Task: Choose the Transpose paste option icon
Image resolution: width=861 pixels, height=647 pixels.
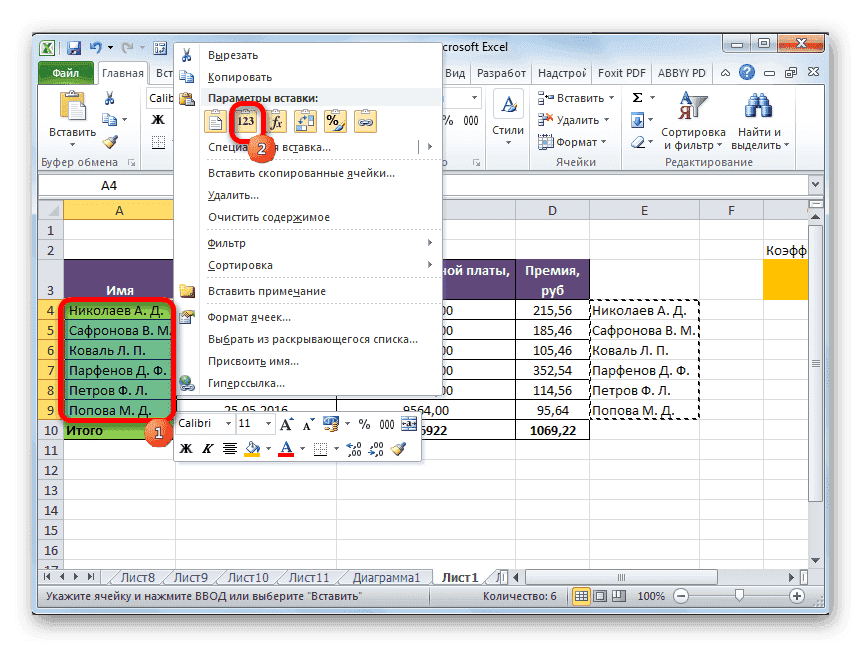Action: click(305, 121)
